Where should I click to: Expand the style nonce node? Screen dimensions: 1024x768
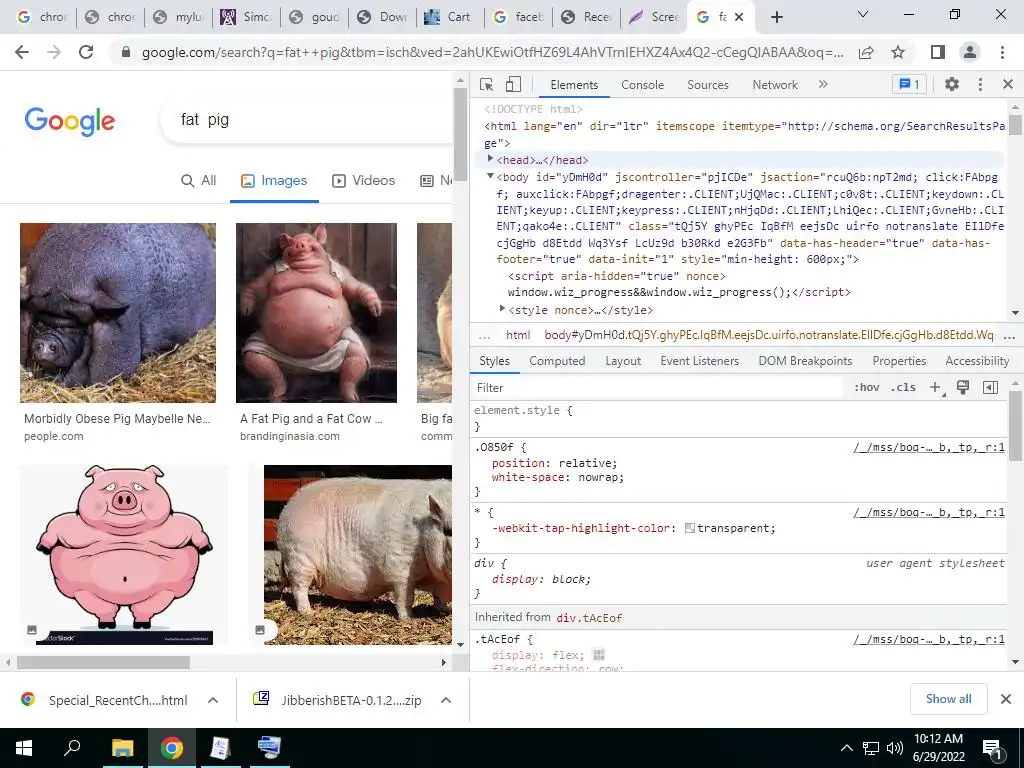tap(502, 309)
